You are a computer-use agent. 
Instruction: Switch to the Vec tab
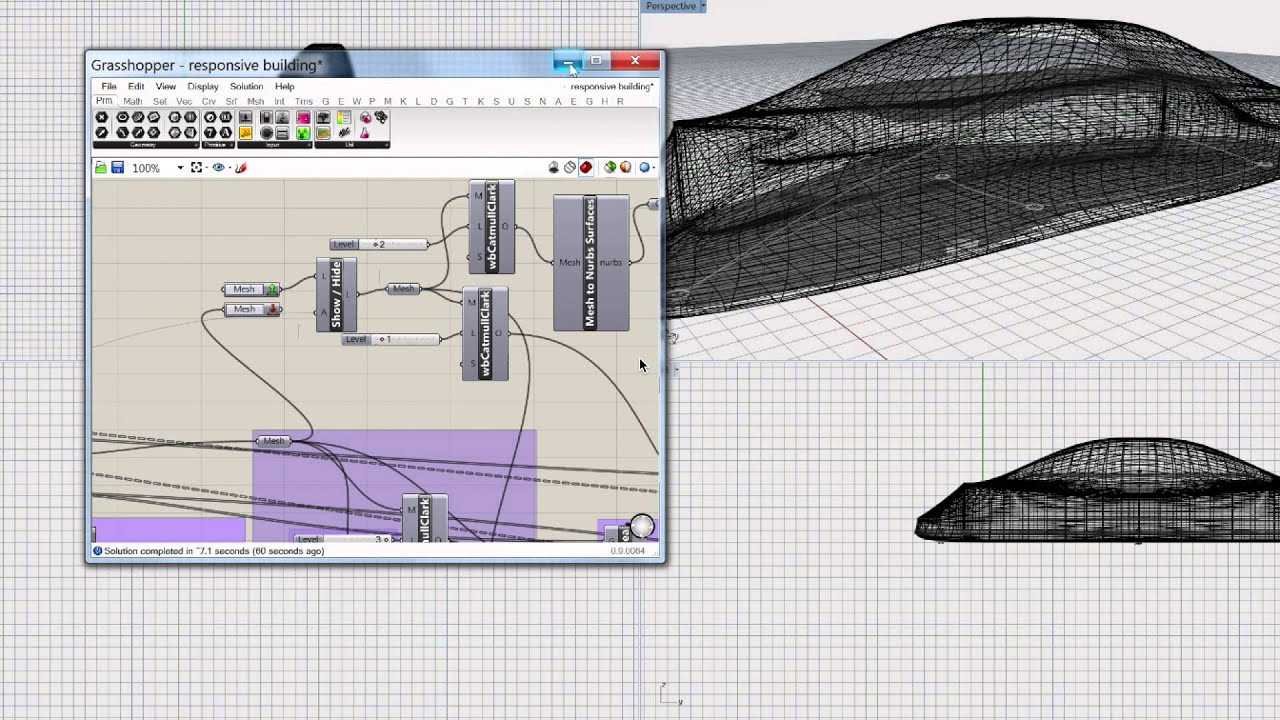[184, 101]
